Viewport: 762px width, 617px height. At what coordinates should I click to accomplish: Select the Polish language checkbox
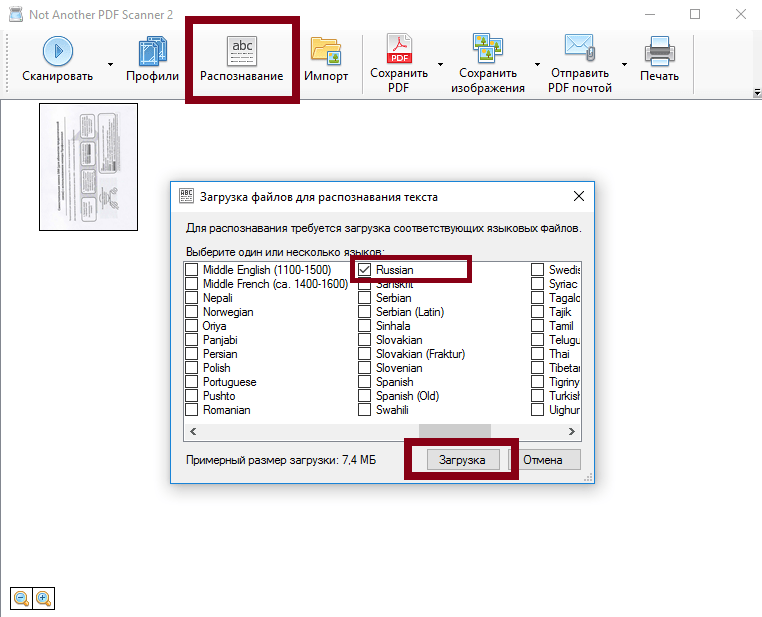(x=191, y=368)
